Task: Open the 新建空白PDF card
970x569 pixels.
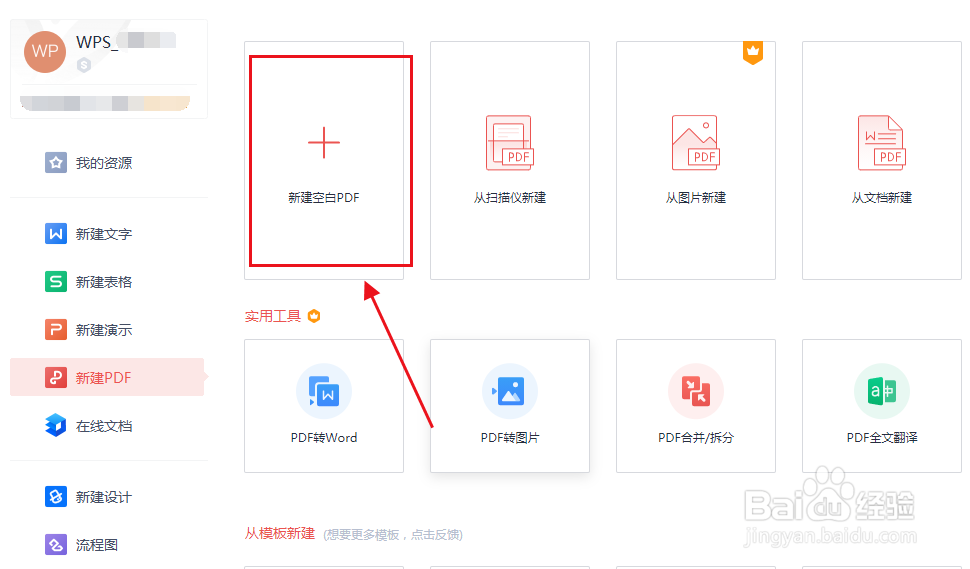Action: tap(324, 161)
